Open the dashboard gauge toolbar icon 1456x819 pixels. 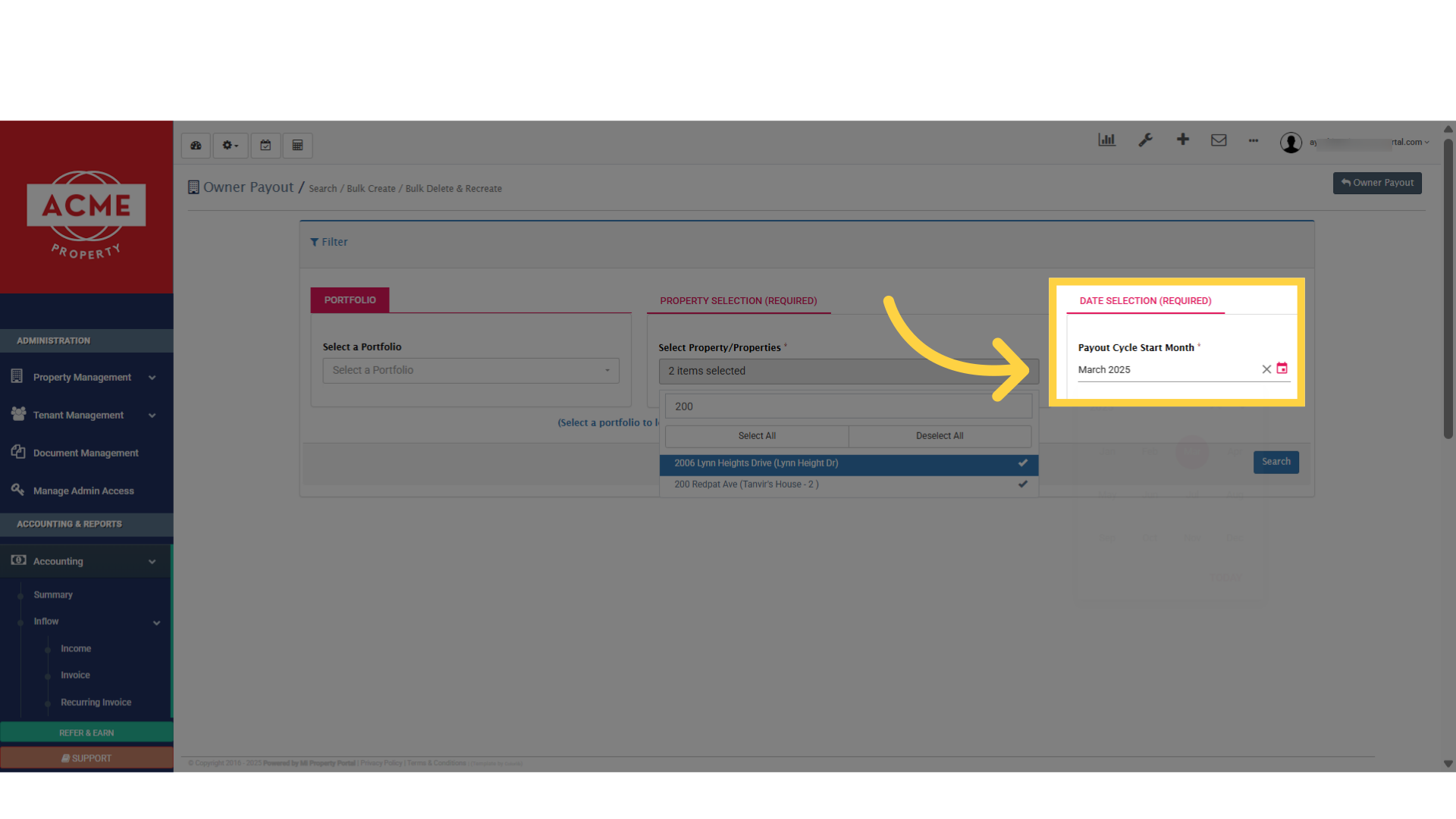[196, 146]
